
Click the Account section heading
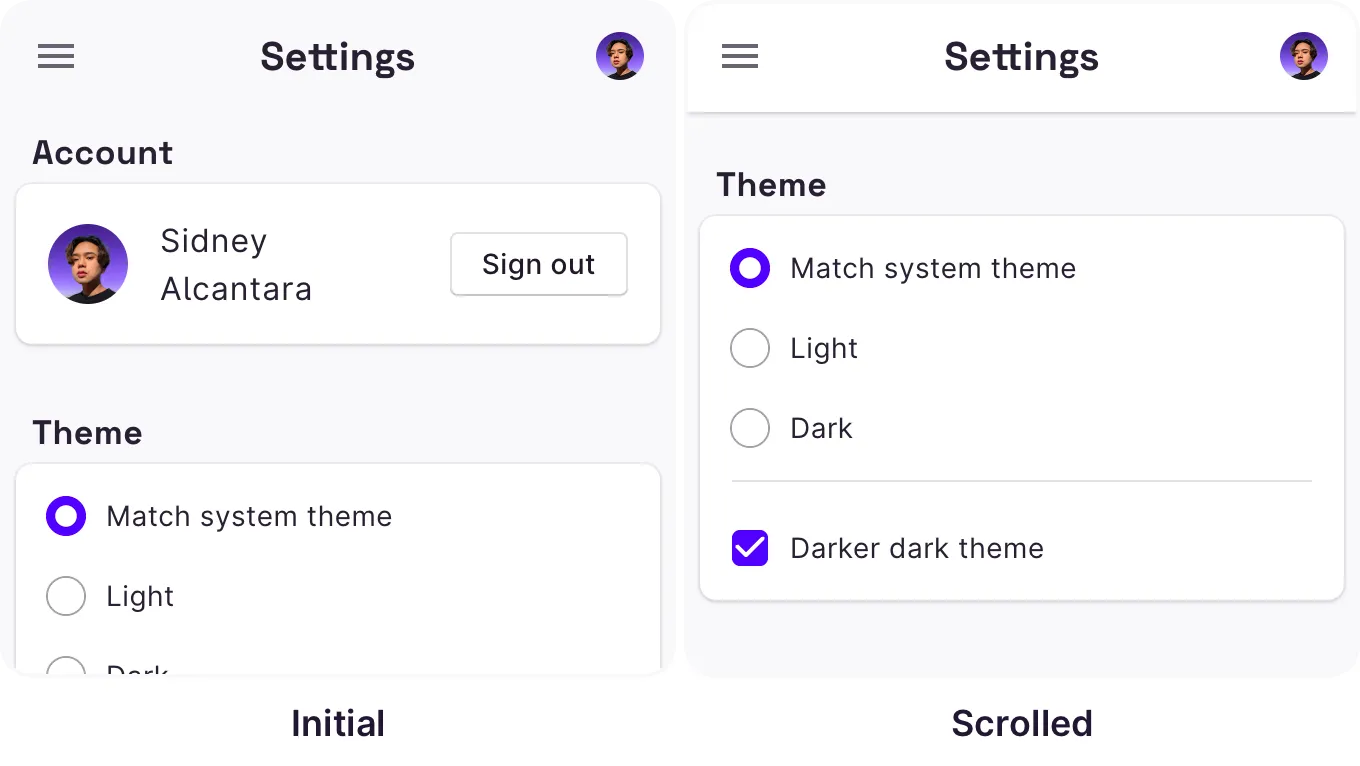103,153
